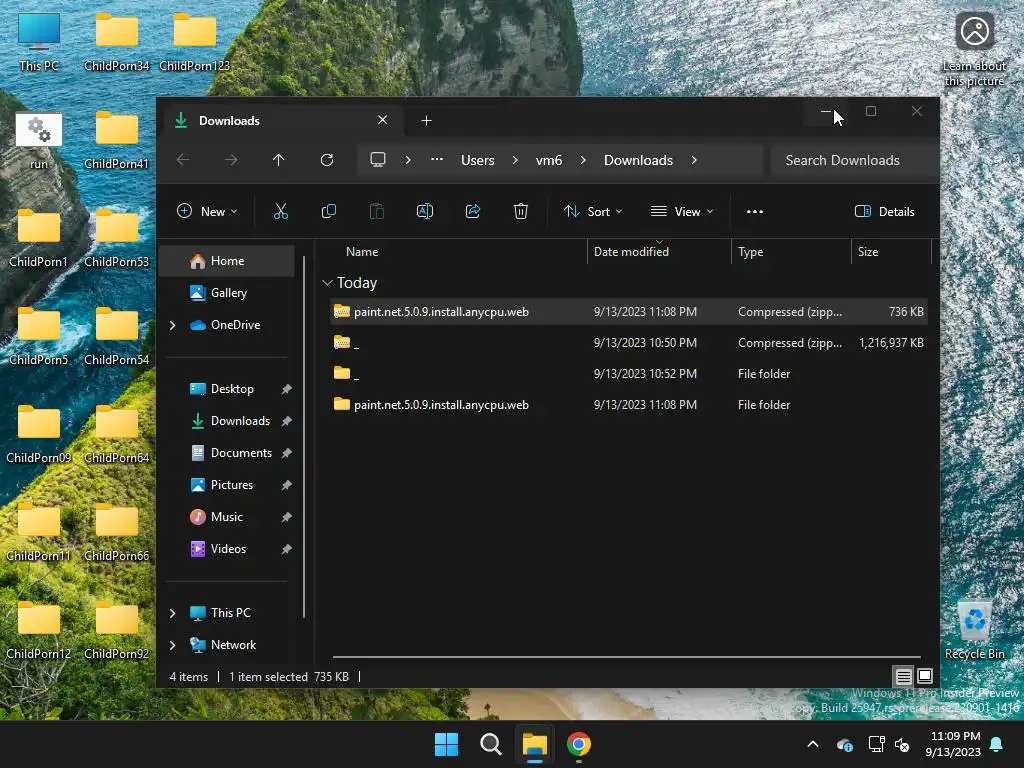Click the chevron after vm6 in address bar

tap(583, 160)
